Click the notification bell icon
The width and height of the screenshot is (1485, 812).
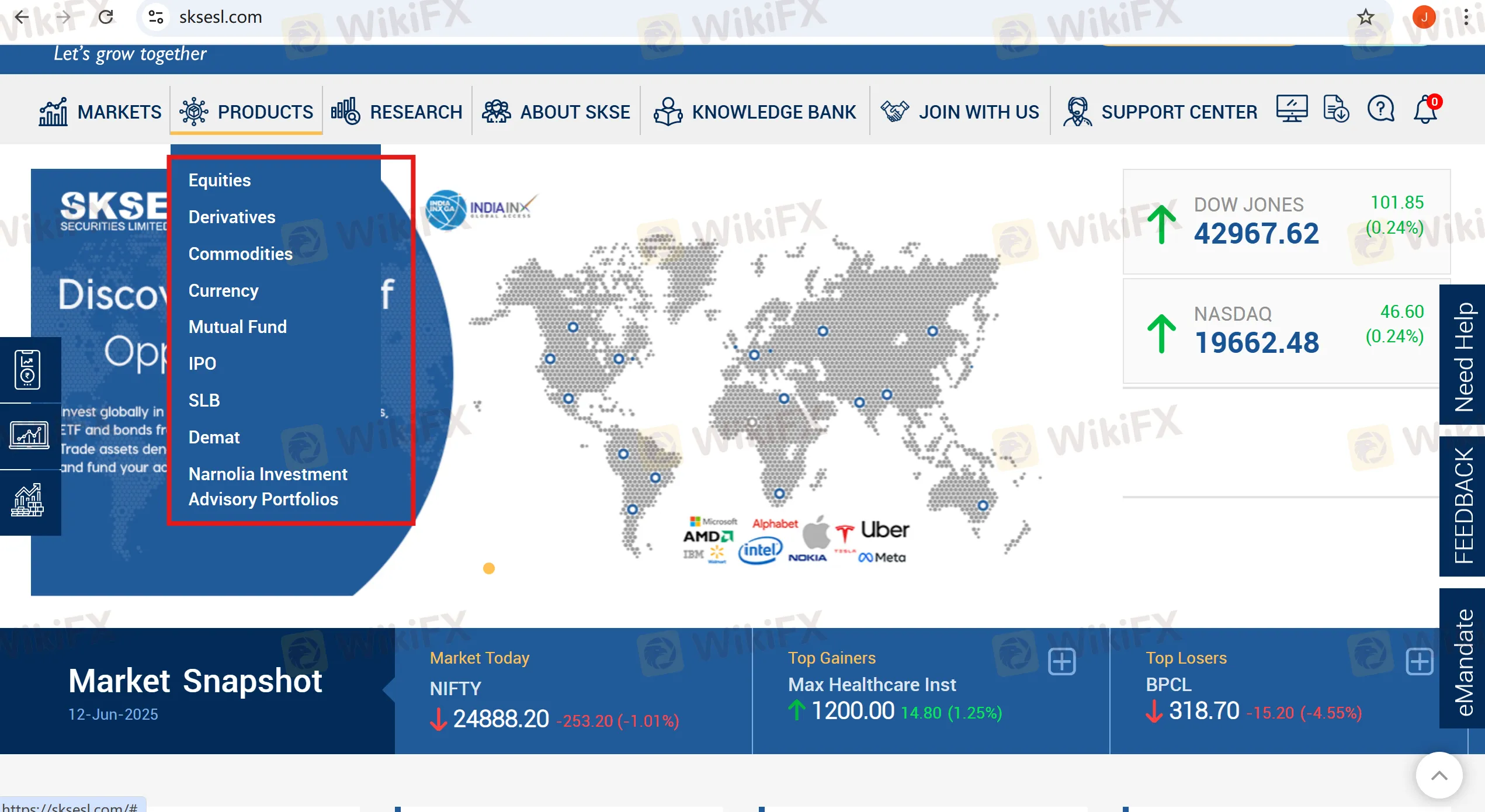pyautogui.click(x=1425, y=109)
